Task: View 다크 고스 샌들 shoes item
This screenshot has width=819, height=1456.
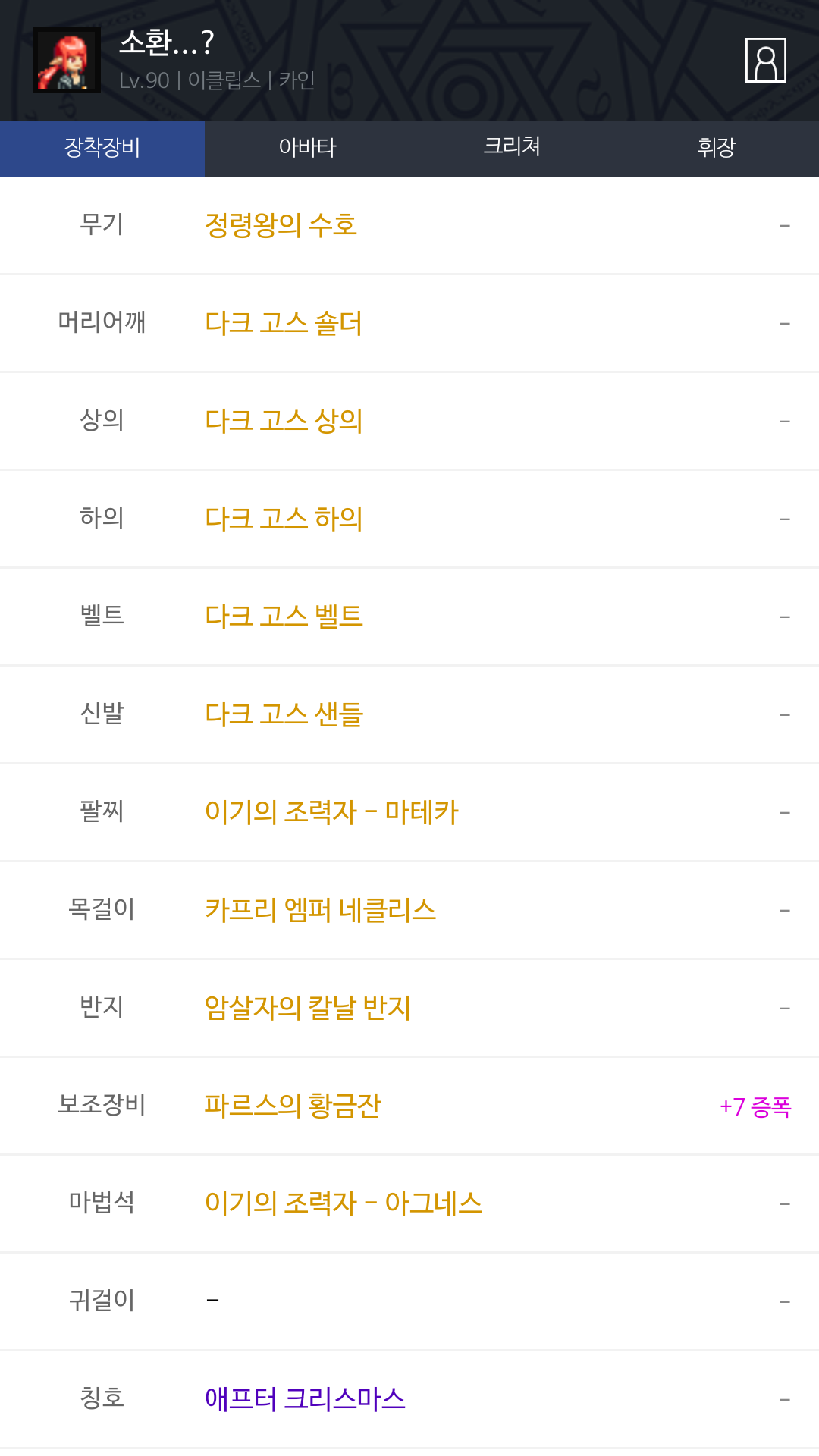Action: coord(284,714)
